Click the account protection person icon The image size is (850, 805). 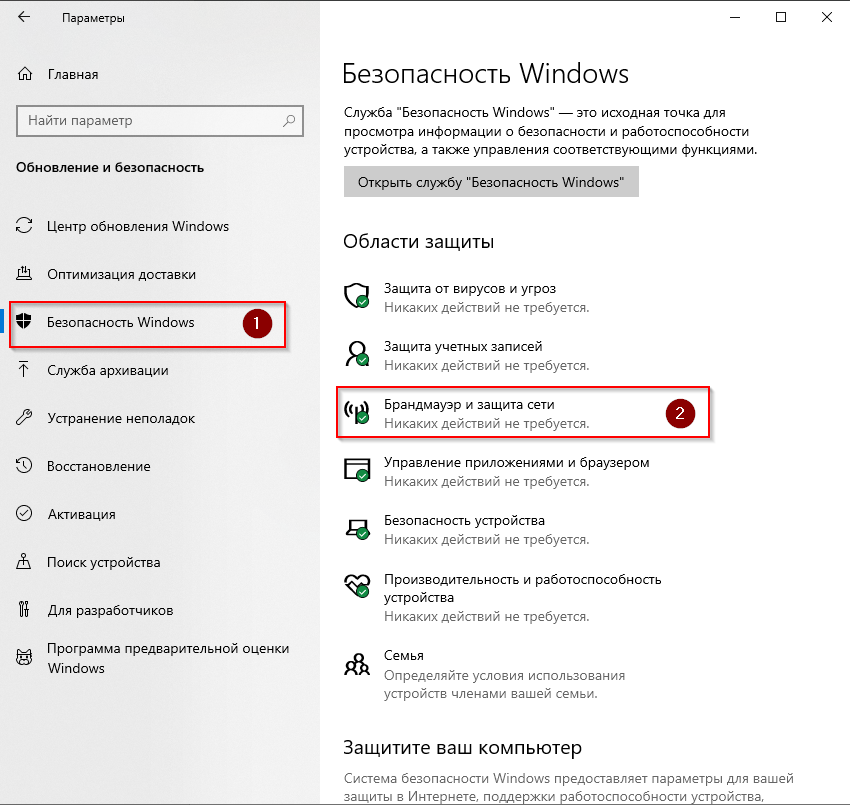coord(357,353)
